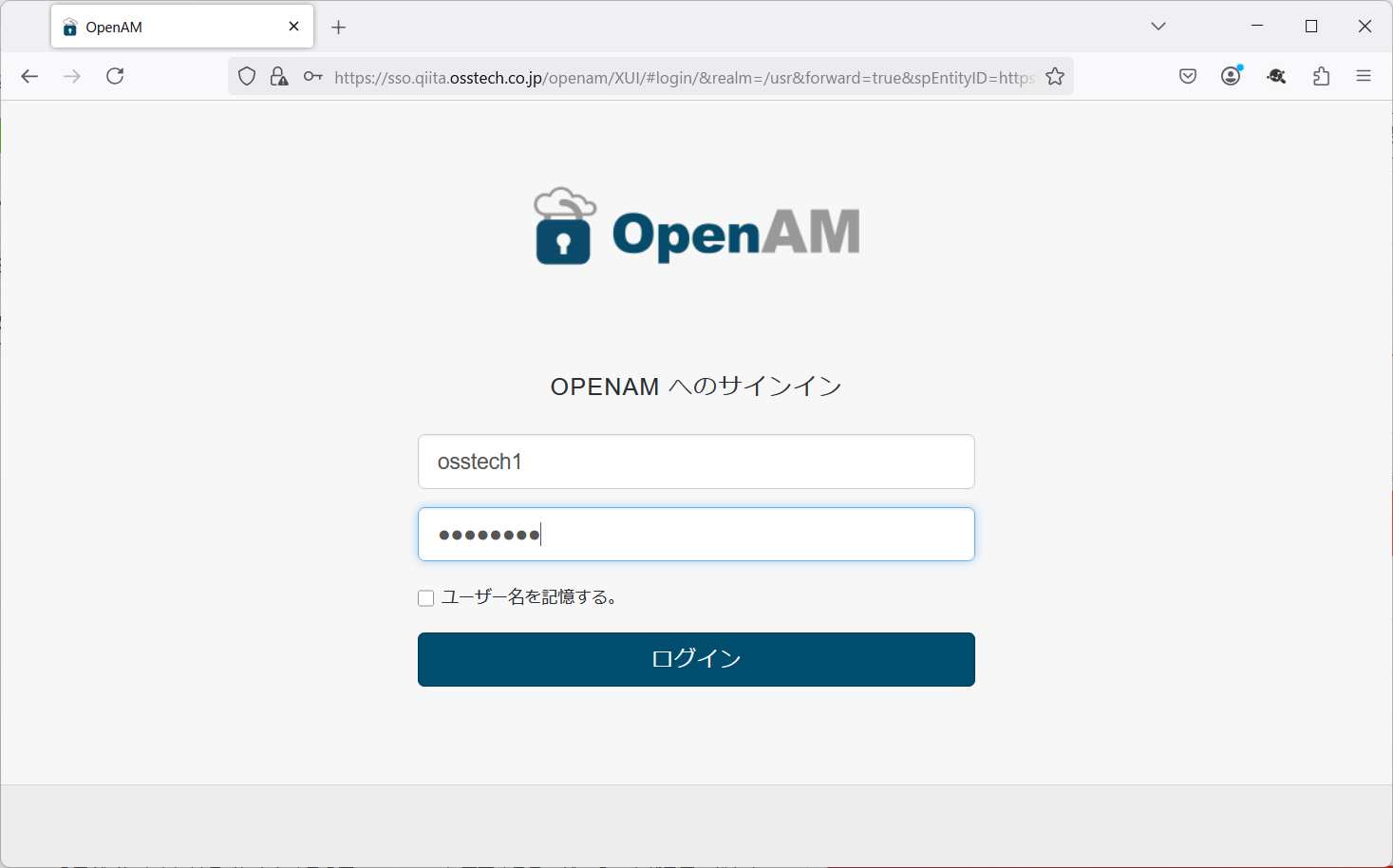
Task: Enable the ユーザー名を記憶する checkbox
Action: 425,597
